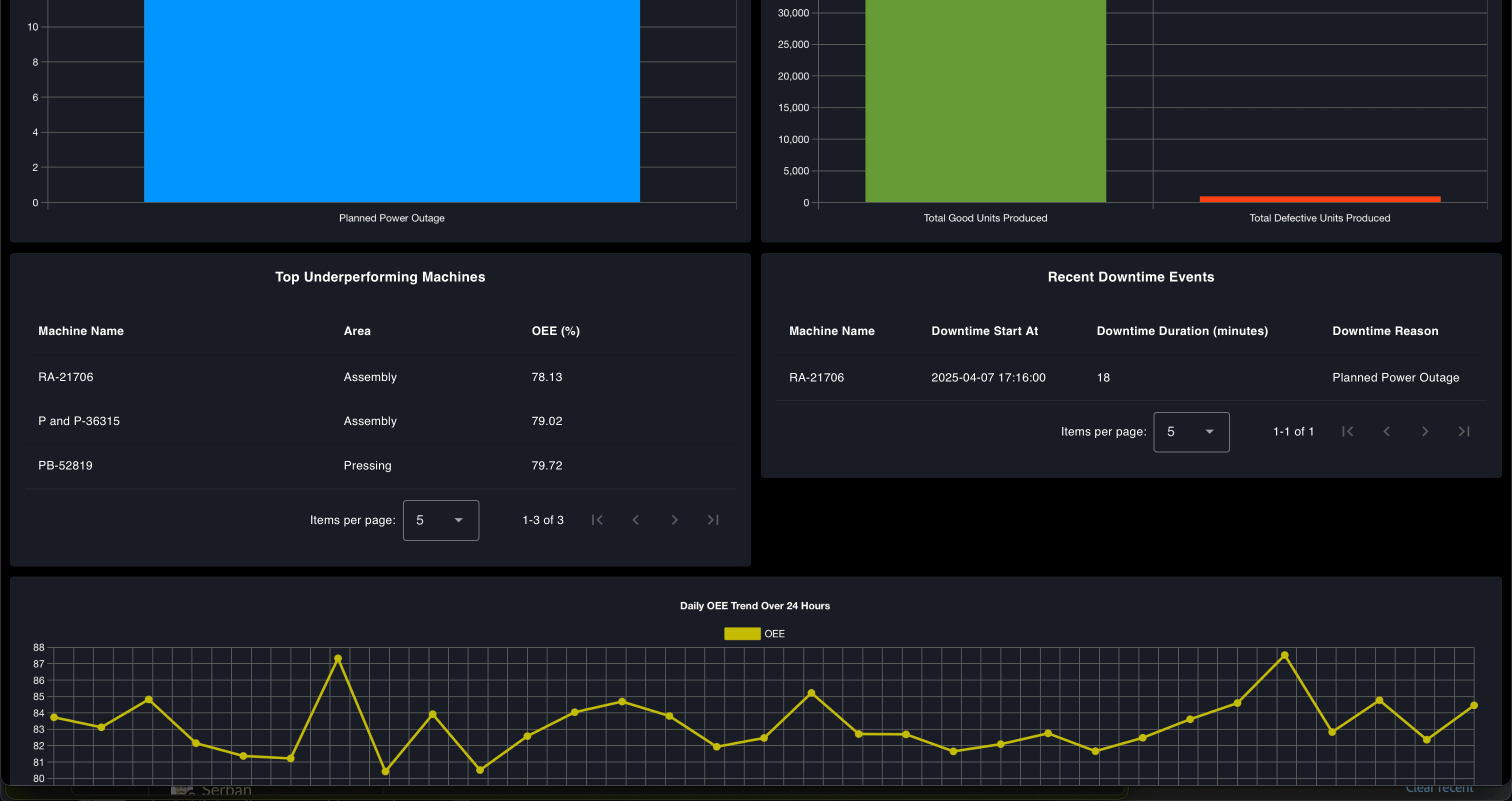This screenshot has width=1512, height=801.
Task: Hide the Planned Power Outage bar via its label
Action: coord(391,217)
